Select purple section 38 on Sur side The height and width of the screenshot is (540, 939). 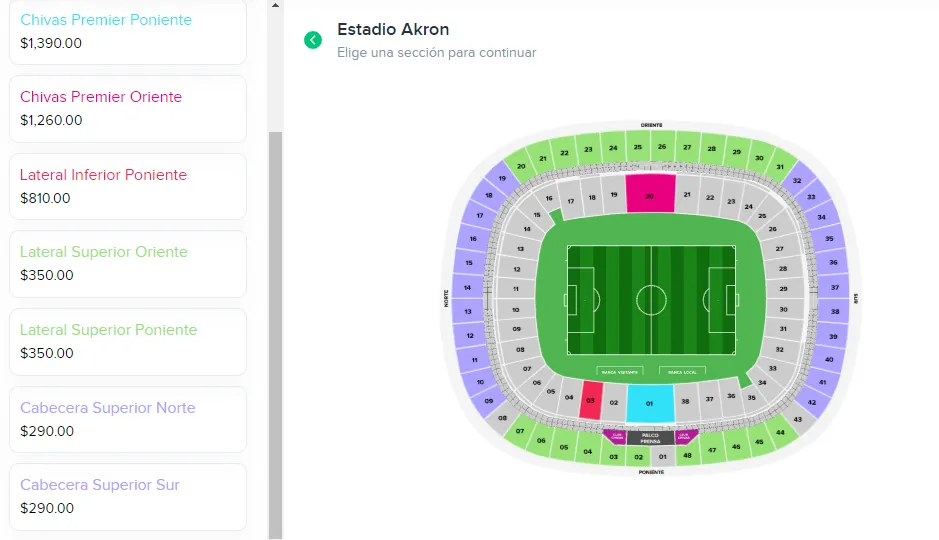tap(834, 311)
